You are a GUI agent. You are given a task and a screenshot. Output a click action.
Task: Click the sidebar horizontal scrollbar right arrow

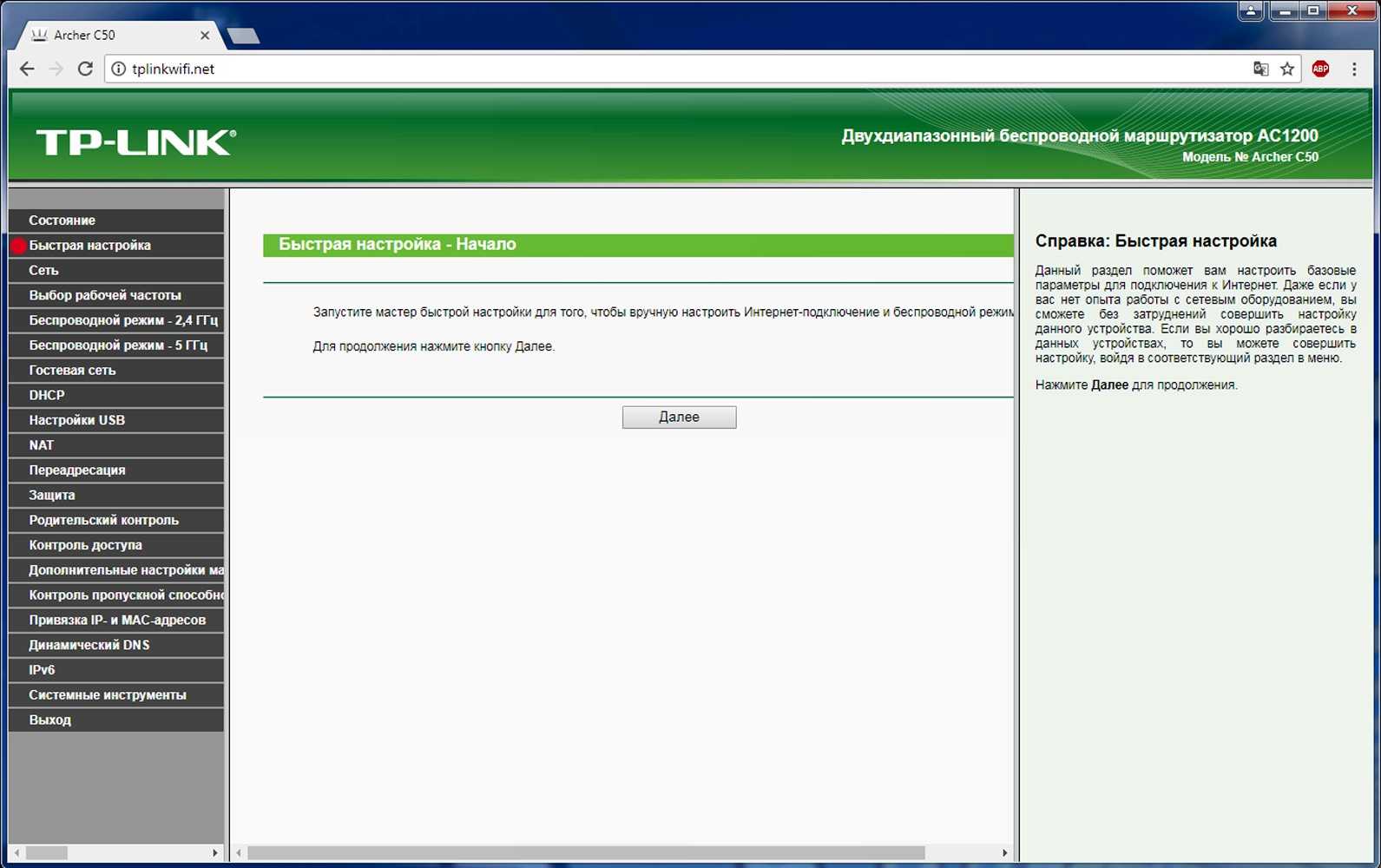pyautogui.click(x=215, y=853)
